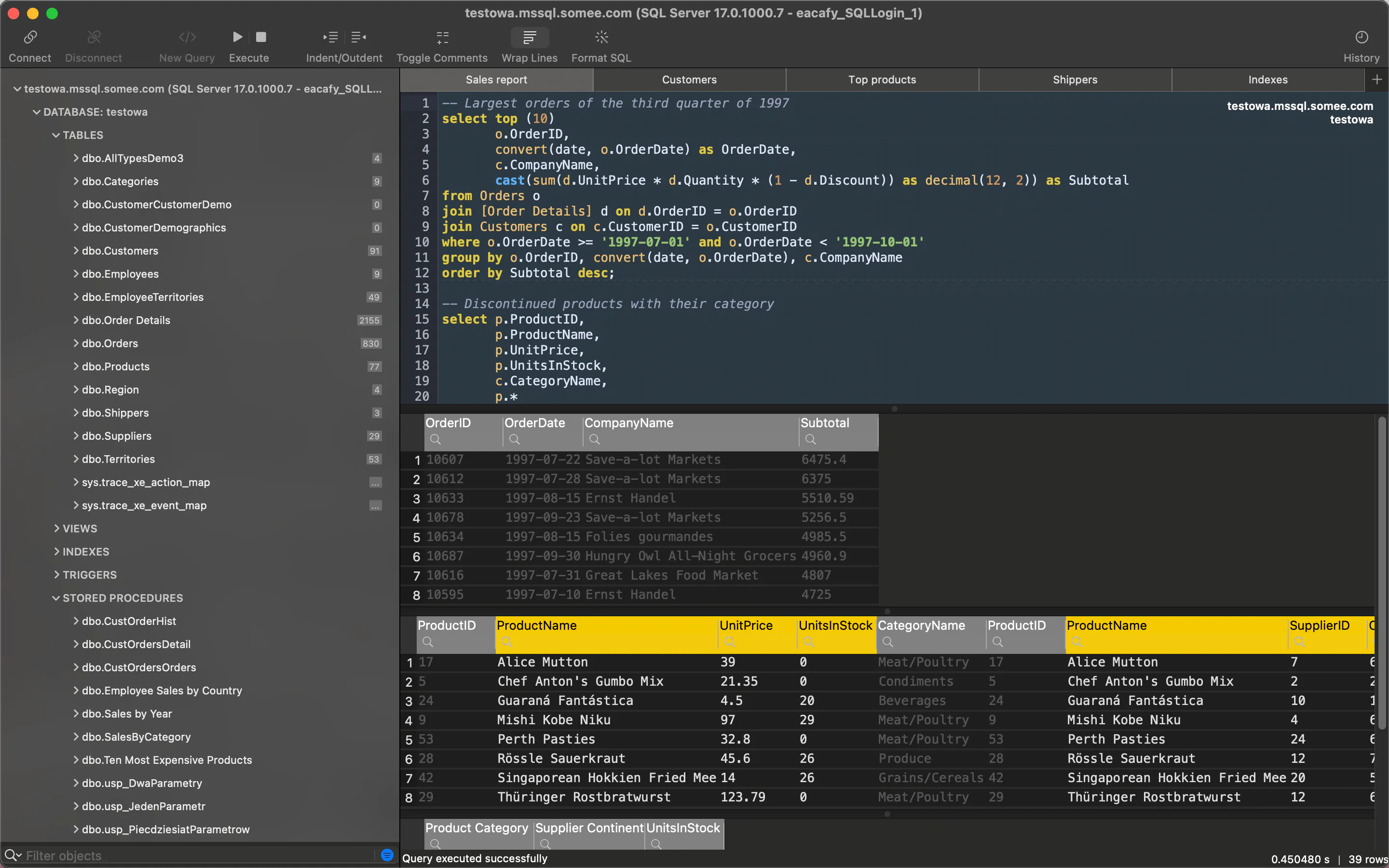Switch to the Sales report tab
The width and height of the screenshot is (1389, 868).
pyautogui.click(x=496, y=80)
